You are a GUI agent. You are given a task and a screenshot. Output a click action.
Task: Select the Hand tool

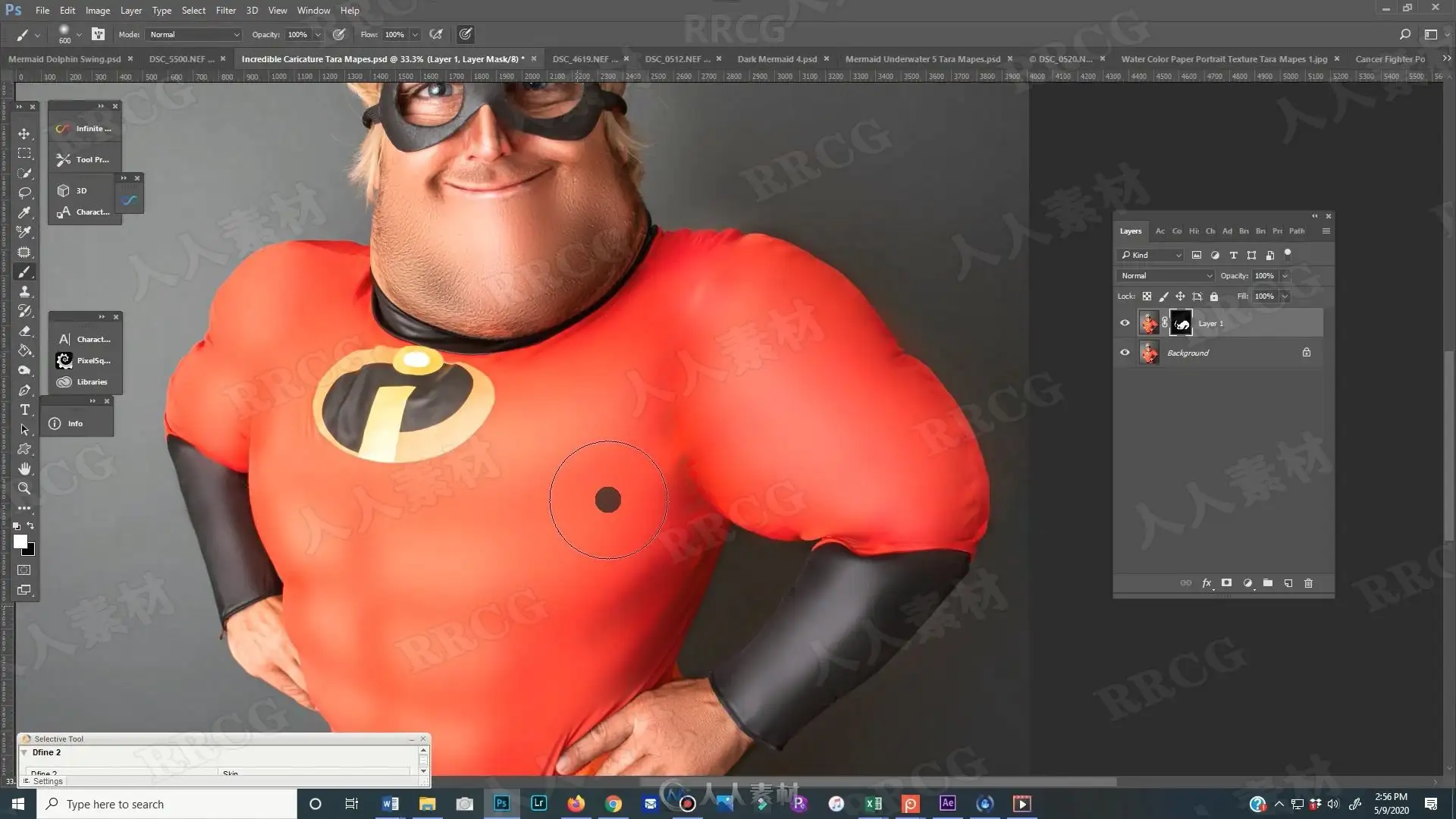point(24,469)
